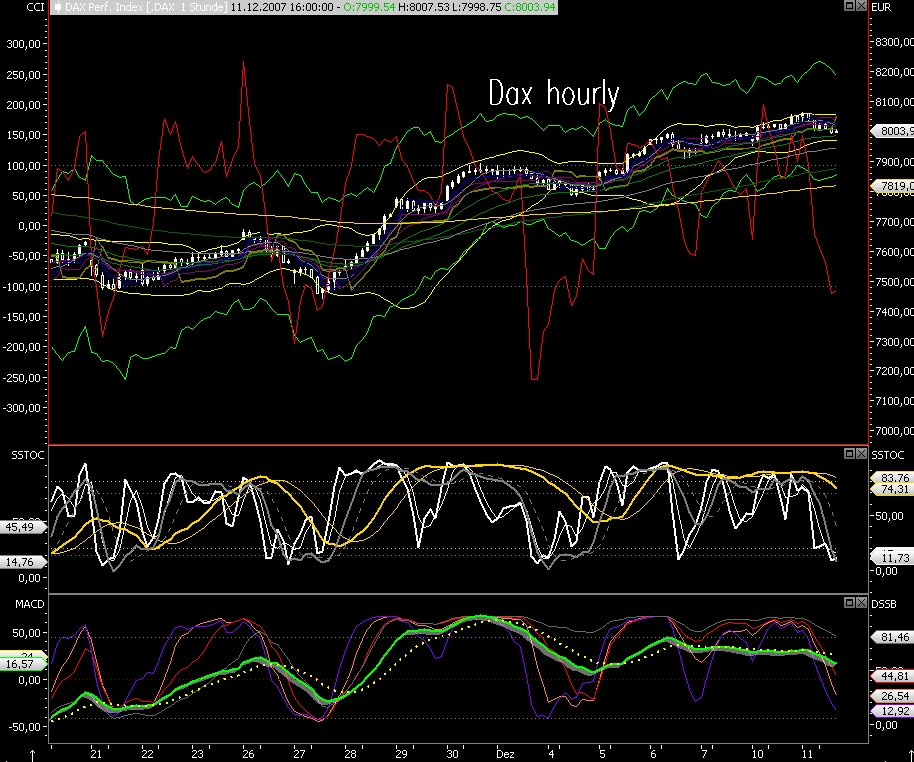Screen dimensions: 914x762
Task: Click date 7 on the time axis
Action: coord(704,754)
